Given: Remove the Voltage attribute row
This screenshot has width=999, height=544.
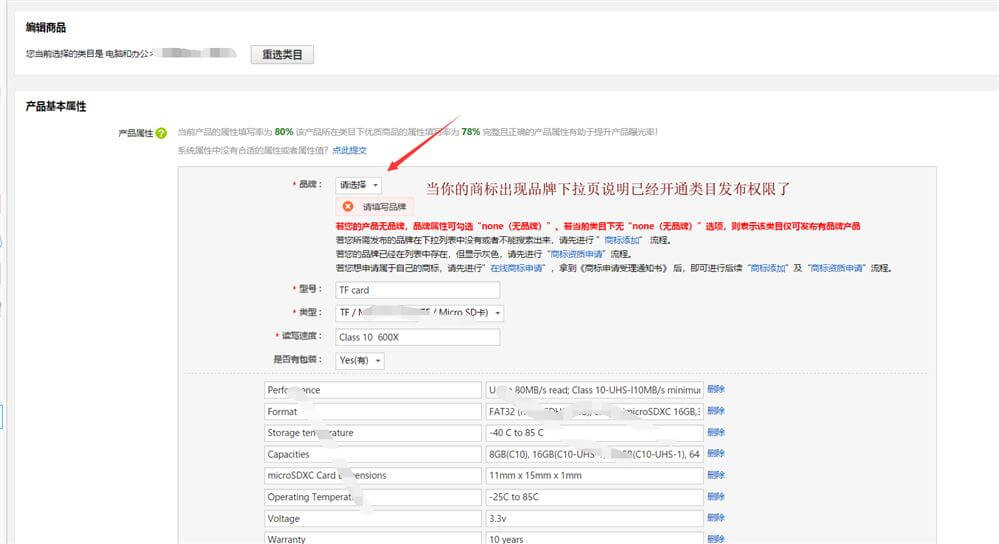Looking at the screenshot, I should click(716, 518).
